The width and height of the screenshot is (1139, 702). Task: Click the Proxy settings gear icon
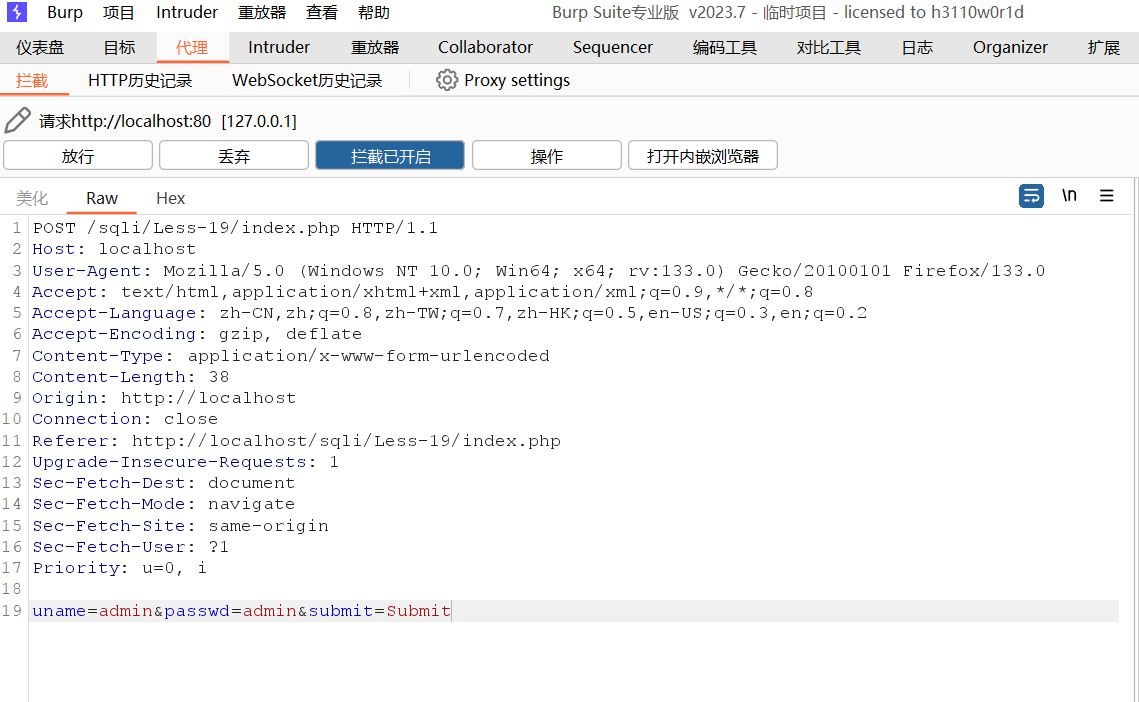pos(447,80)
